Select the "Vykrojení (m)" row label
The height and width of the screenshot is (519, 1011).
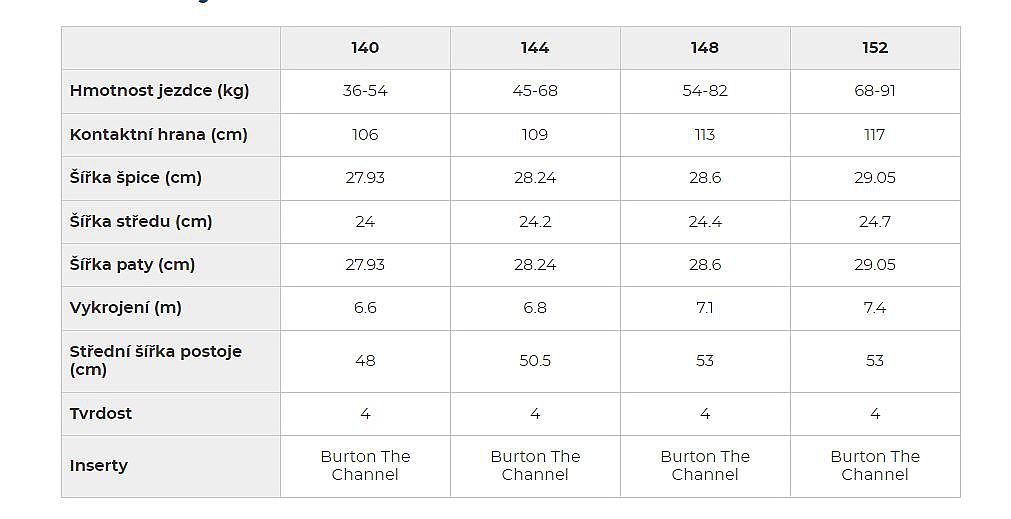[x=125, y=308]
